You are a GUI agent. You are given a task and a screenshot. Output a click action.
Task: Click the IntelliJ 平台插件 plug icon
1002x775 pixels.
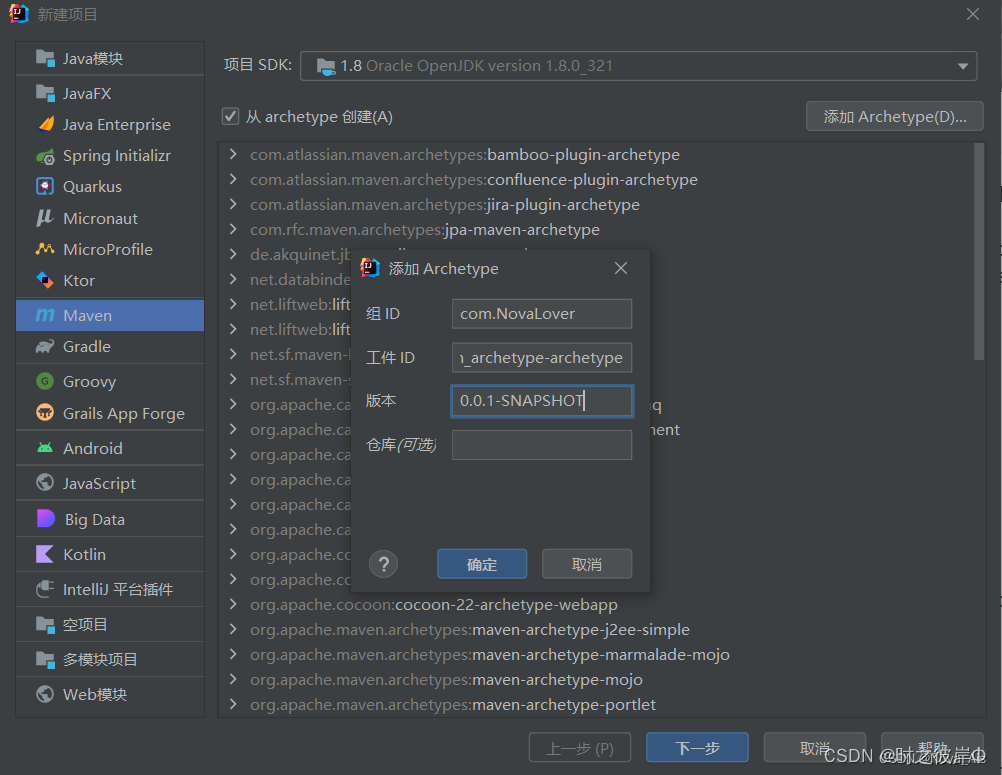45,589
